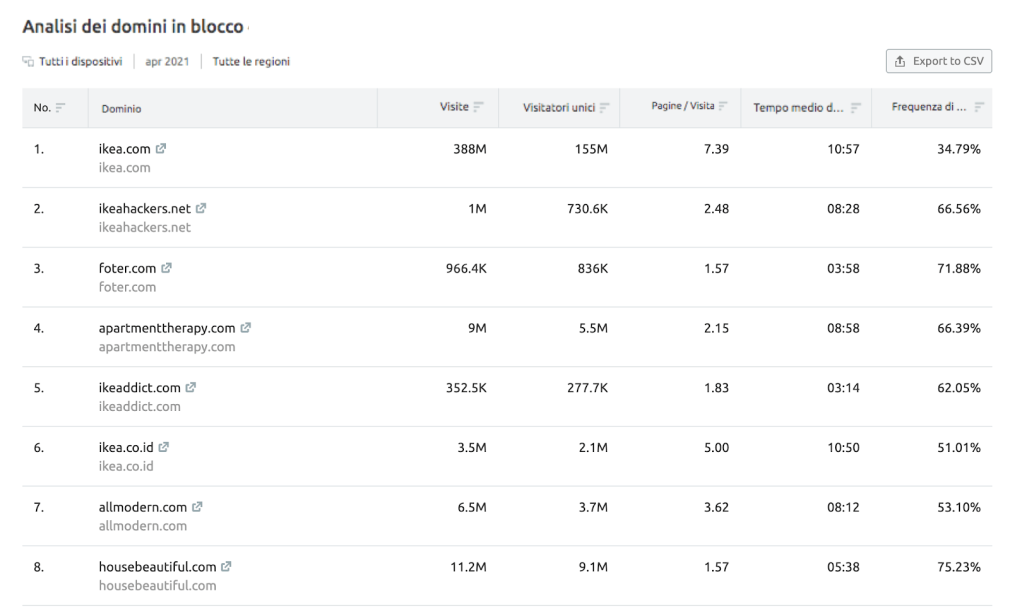
Task: Select the 53.10% bounce rate value
Action: pos(958,507)
